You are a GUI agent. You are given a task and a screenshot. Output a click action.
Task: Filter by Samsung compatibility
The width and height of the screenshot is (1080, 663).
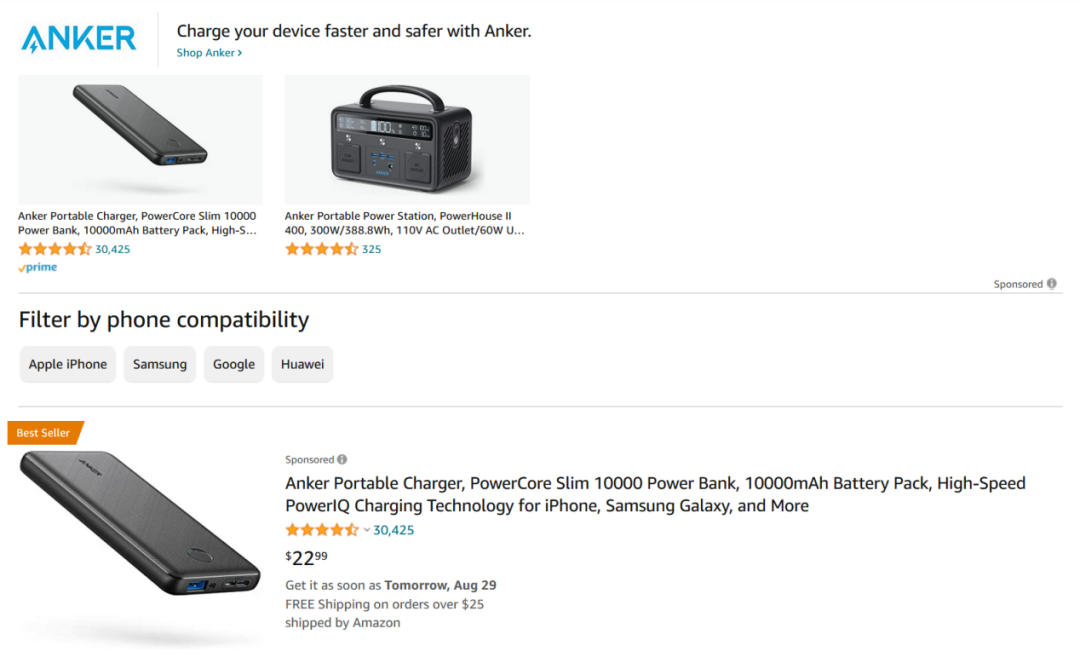(x=160, y=365)
